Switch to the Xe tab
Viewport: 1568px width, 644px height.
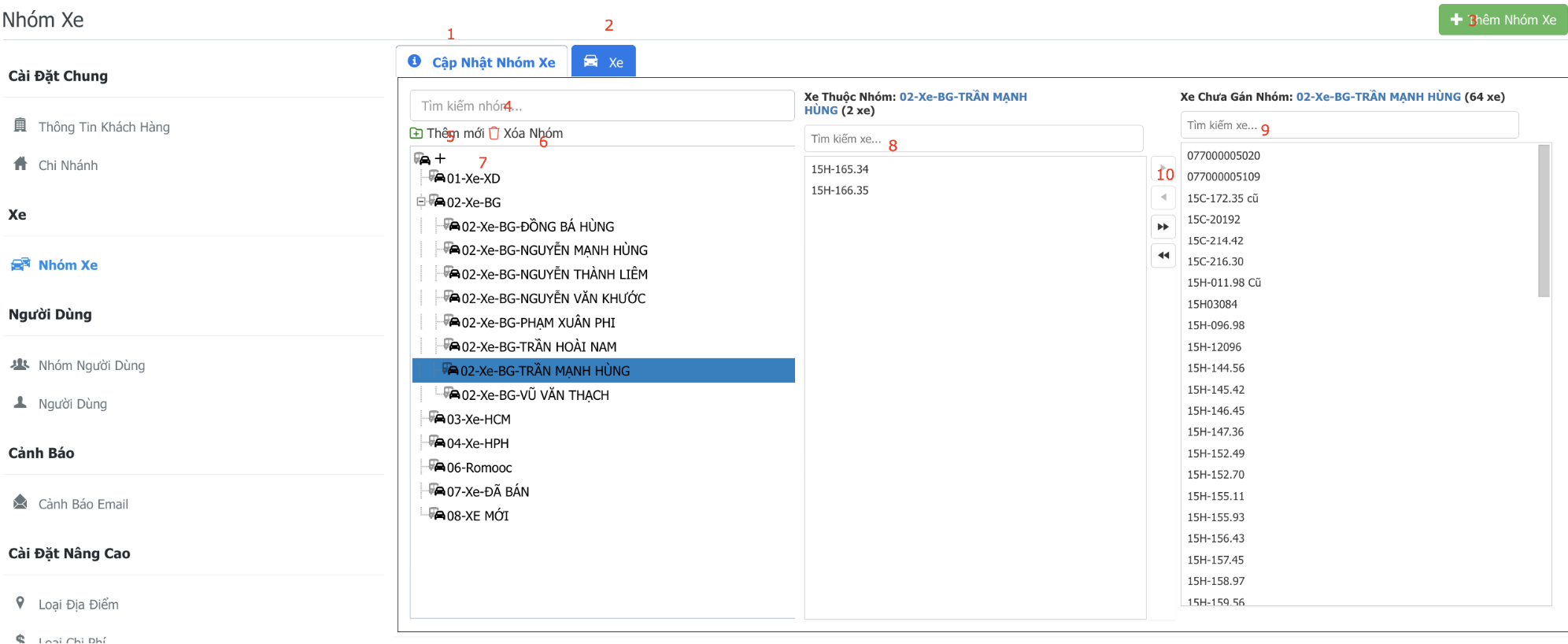[x=604, y=62]
